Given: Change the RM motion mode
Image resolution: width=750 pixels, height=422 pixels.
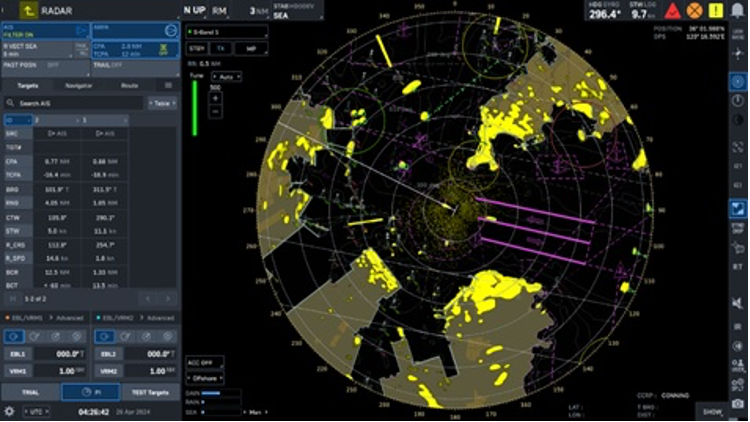Looking at the screenshot, I should (219, 10).
